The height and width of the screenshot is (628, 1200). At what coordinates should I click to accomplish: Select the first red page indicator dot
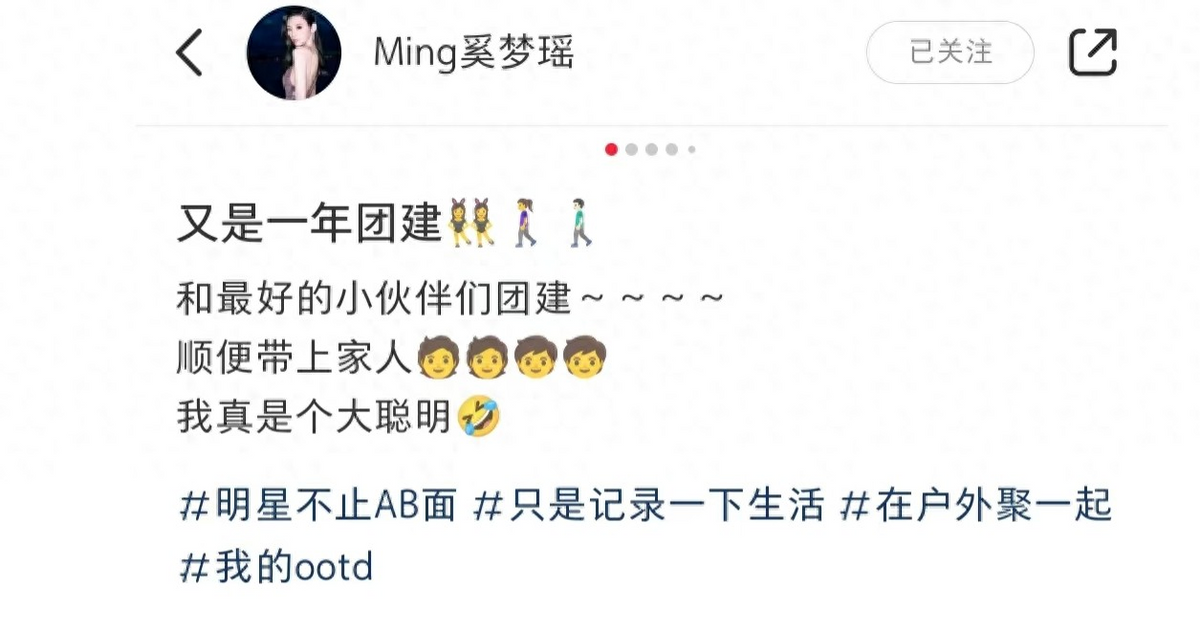pyautogui.click(x=611, y=149)
